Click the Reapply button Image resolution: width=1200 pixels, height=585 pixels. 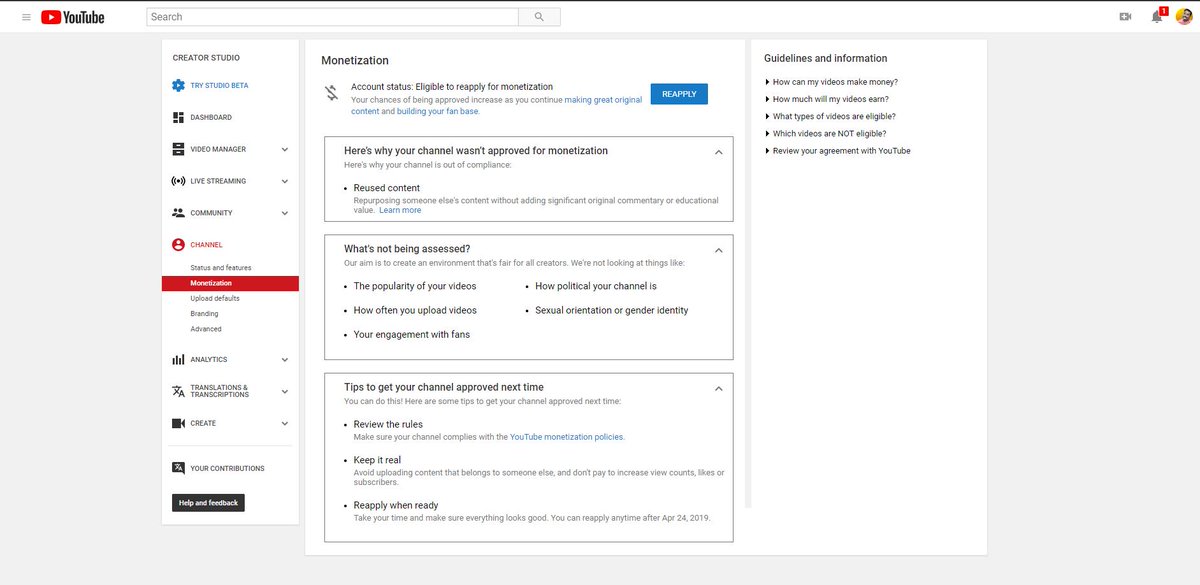pos(679,94)
